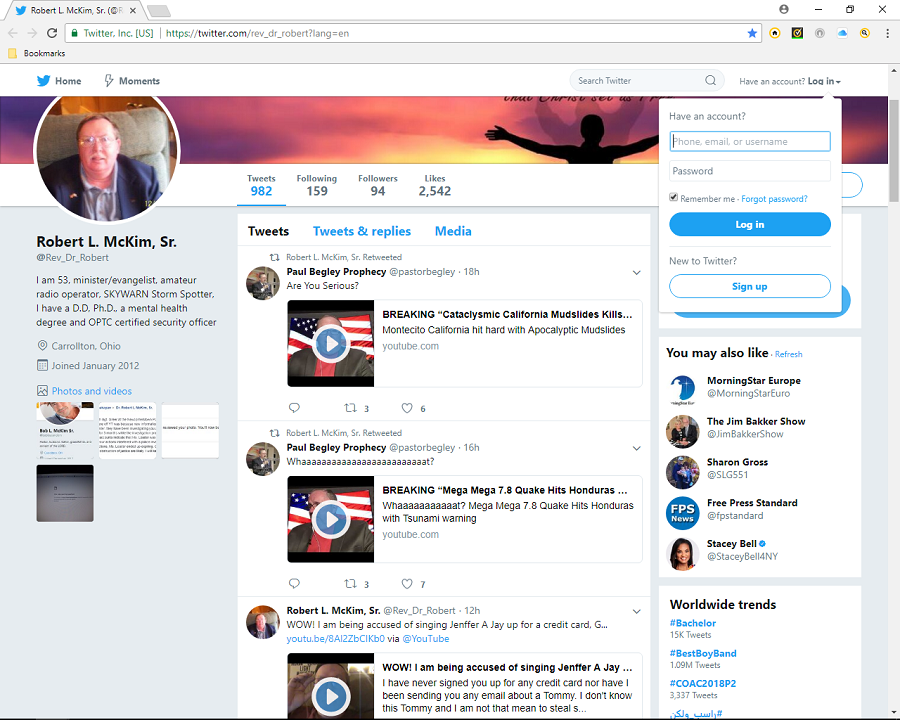Viewport: 900px width, 720px height.
Task: Open the youtu.be/8AI2ZbCIKb0 link
Action: pyautogui.click(x=335, y=639)
